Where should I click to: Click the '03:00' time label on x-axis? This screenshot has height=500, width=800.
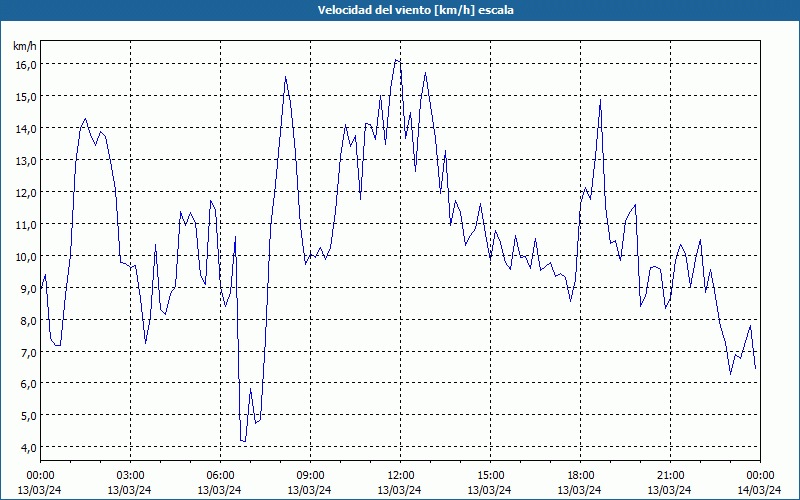[130, 476]
